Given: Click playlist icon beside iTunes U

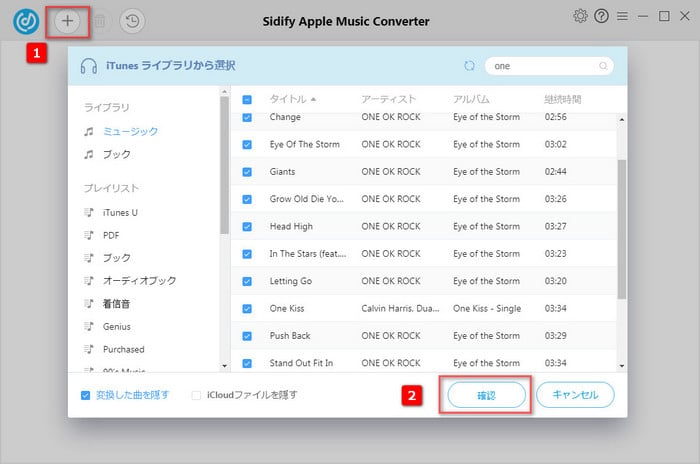Looking at the screenshot, I should [89, 213].
